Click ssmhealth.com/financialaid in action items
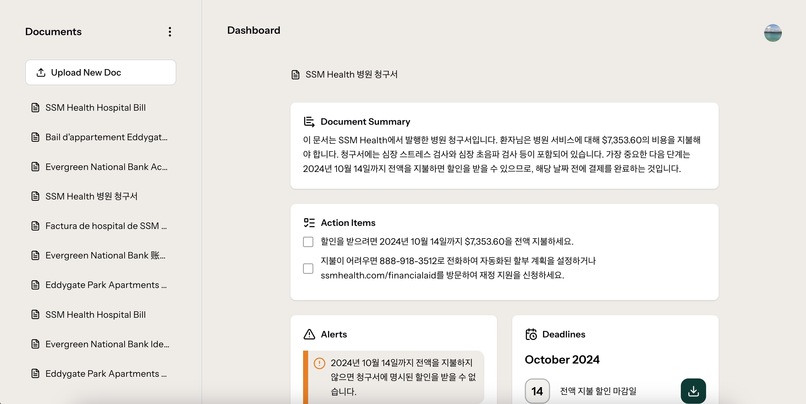 coord(379,276)
